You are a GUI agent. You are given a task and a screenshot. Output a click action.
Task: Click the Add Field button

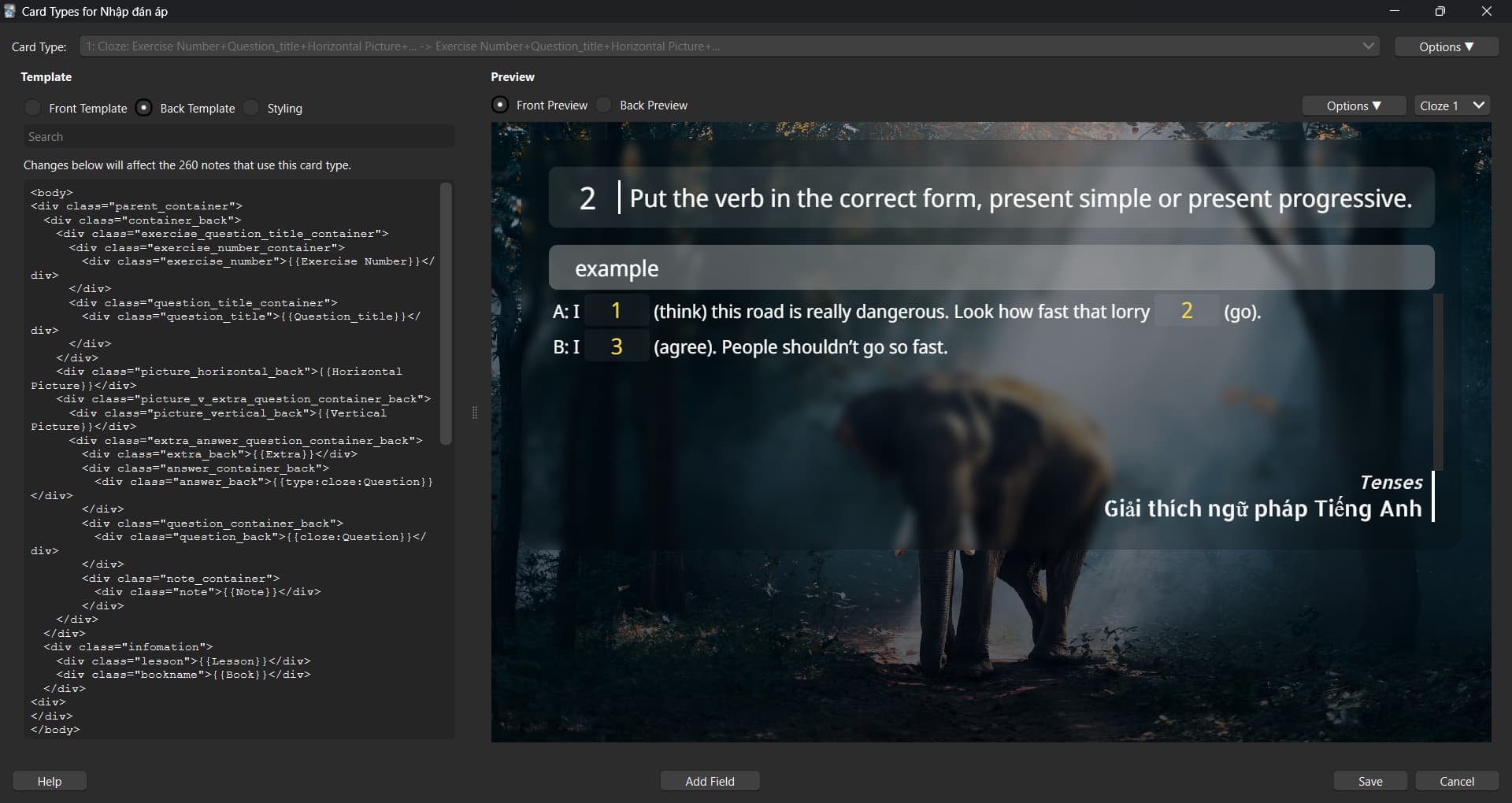[x=710, y=781]
